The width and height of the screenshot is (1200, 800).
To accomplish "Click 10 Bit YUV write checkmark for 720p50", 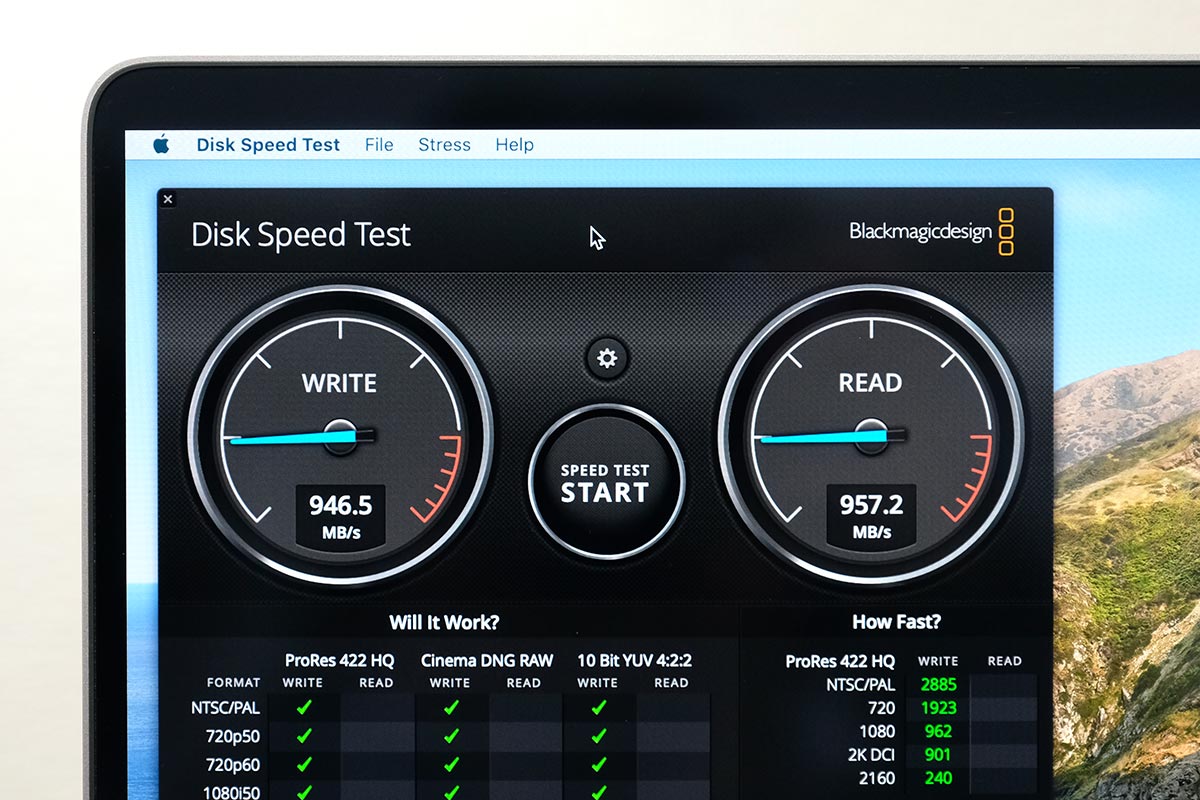I will click(x=598, y=736).
